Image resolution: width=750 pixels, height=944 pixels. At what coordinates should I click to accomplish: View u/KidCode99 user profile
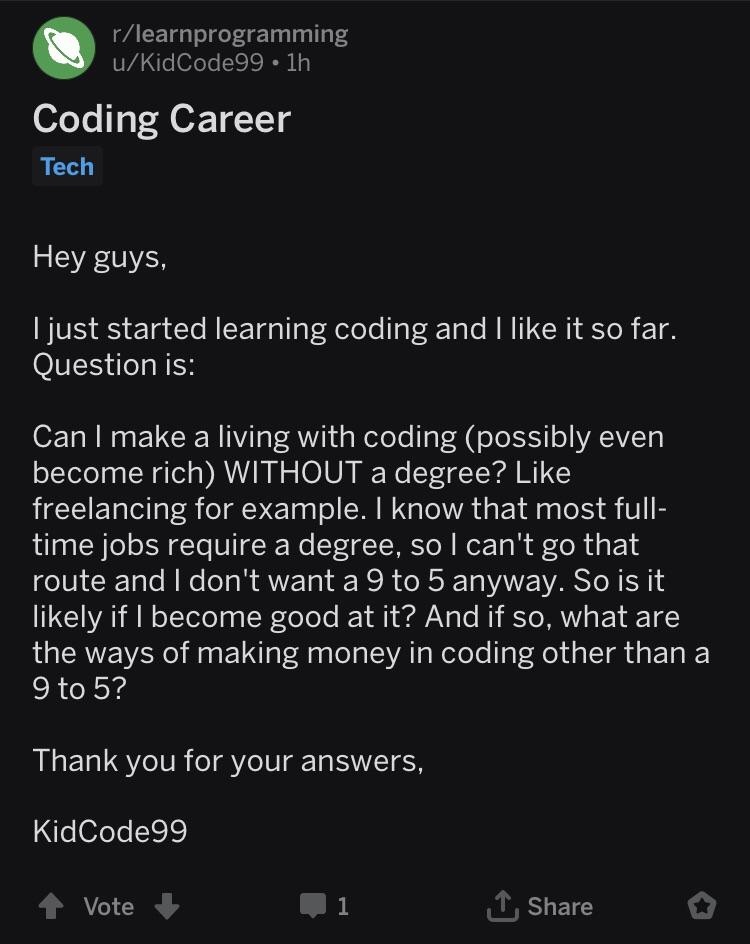(x=188, y=63)
